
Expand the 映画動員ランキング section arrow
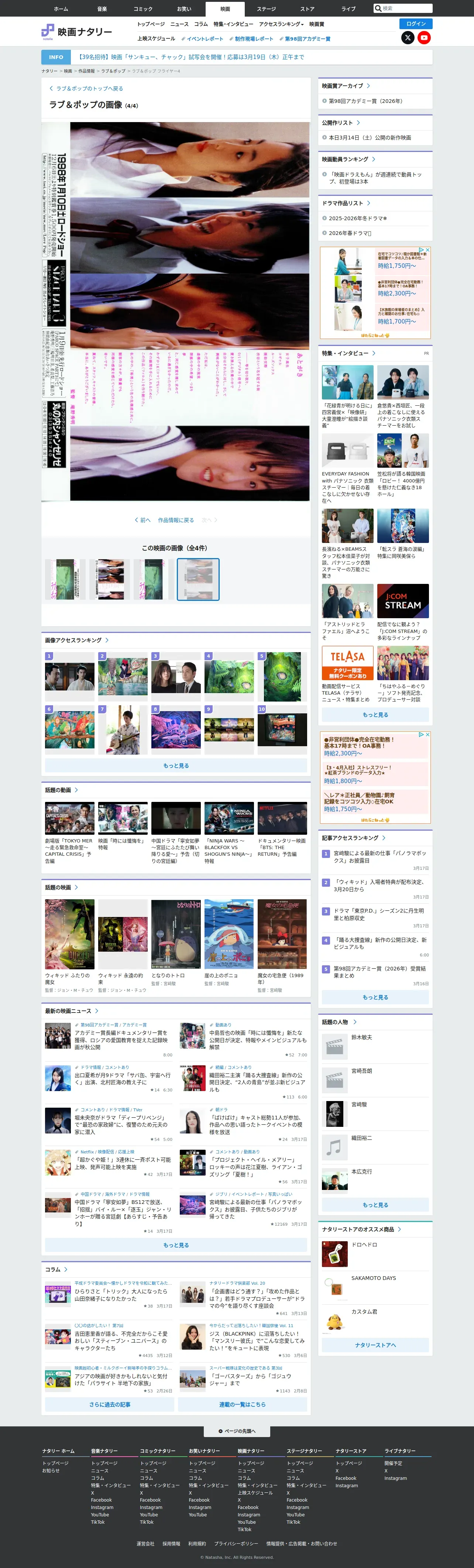[374, 159]
